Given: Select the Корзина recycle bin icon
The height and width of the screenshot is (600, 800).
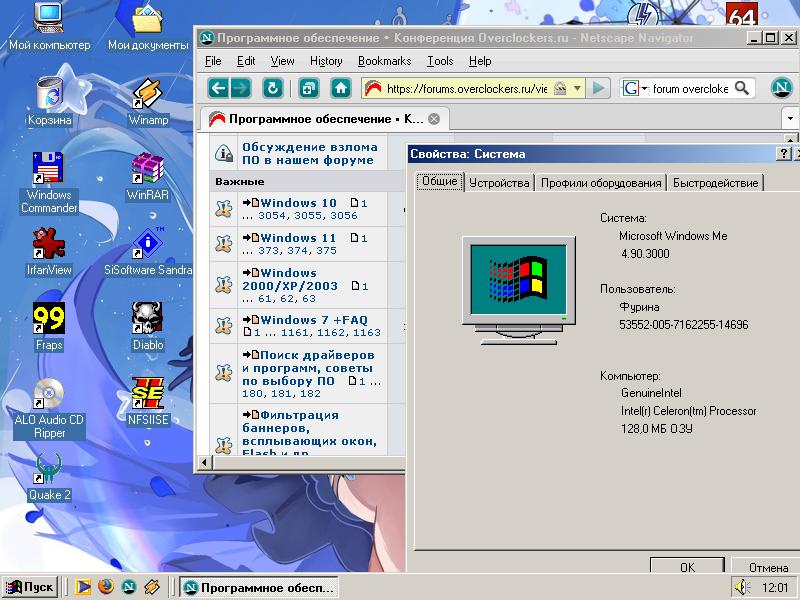Looking at the screenshot, I should 49,101.
